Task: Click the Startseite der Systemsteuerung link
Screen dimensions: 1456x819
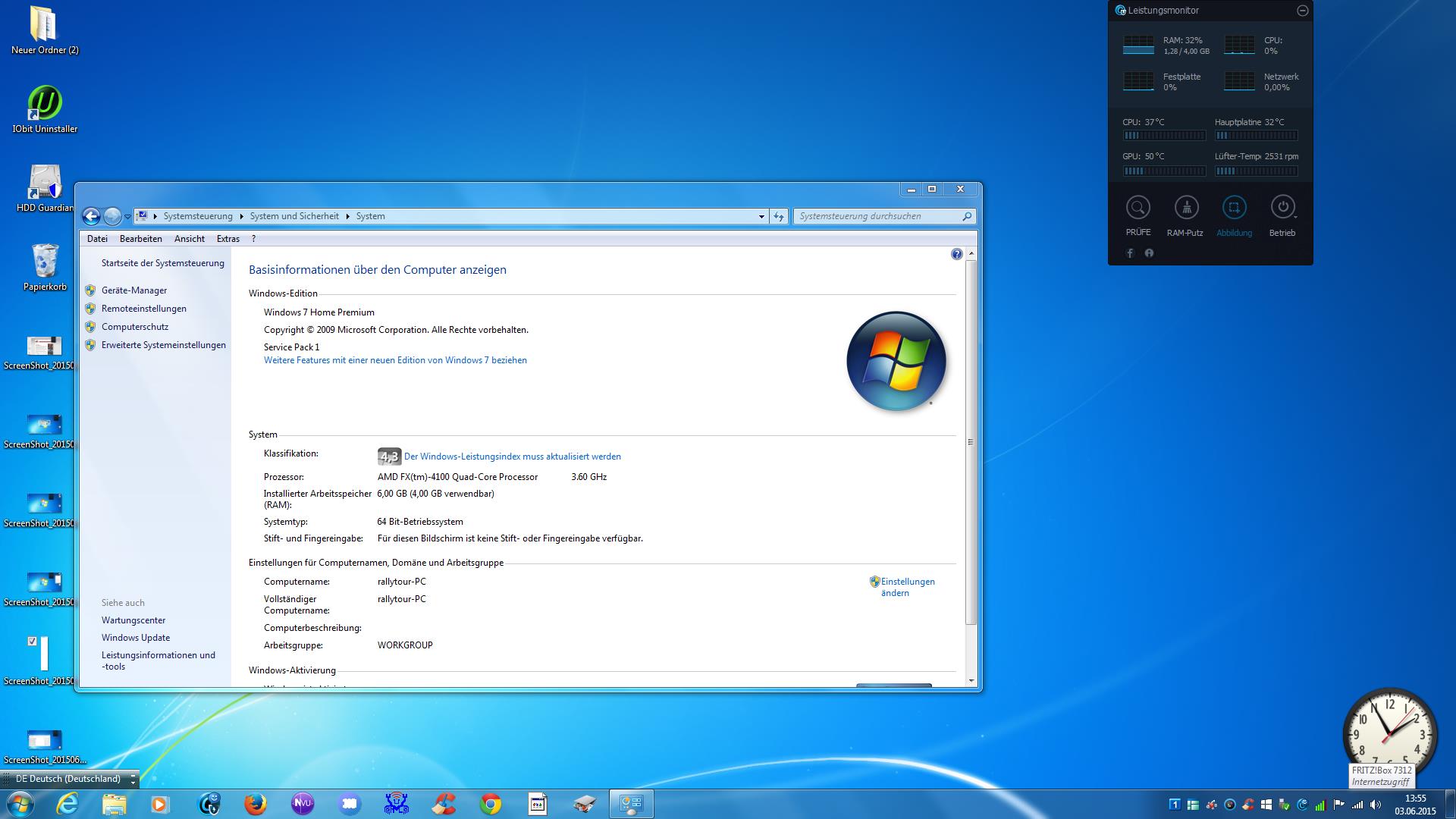Action: point(163,263)
